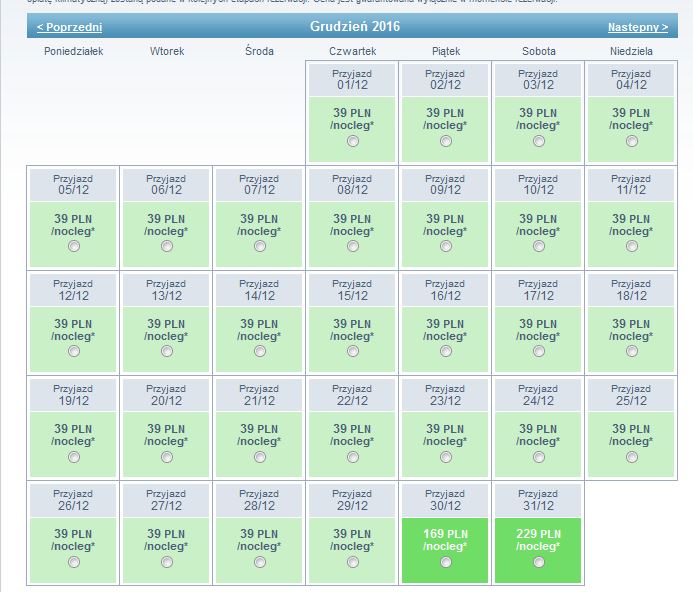
Task: Select arrival radio button for 26/12
Action: (74, 562)
